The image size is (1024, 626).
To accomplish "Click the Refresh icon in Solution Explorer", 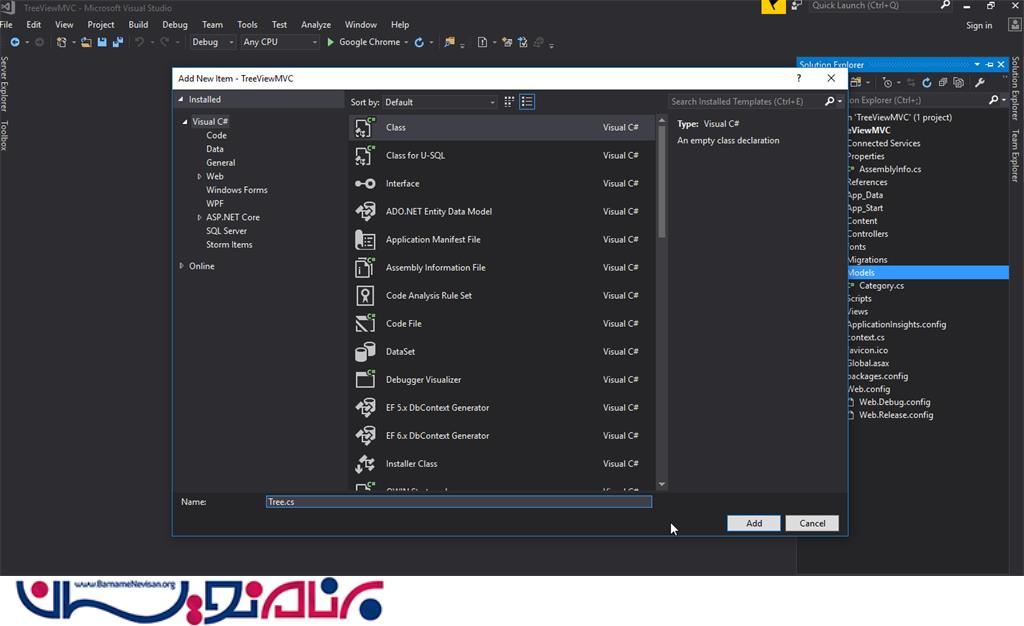I will tap(927, 83).
